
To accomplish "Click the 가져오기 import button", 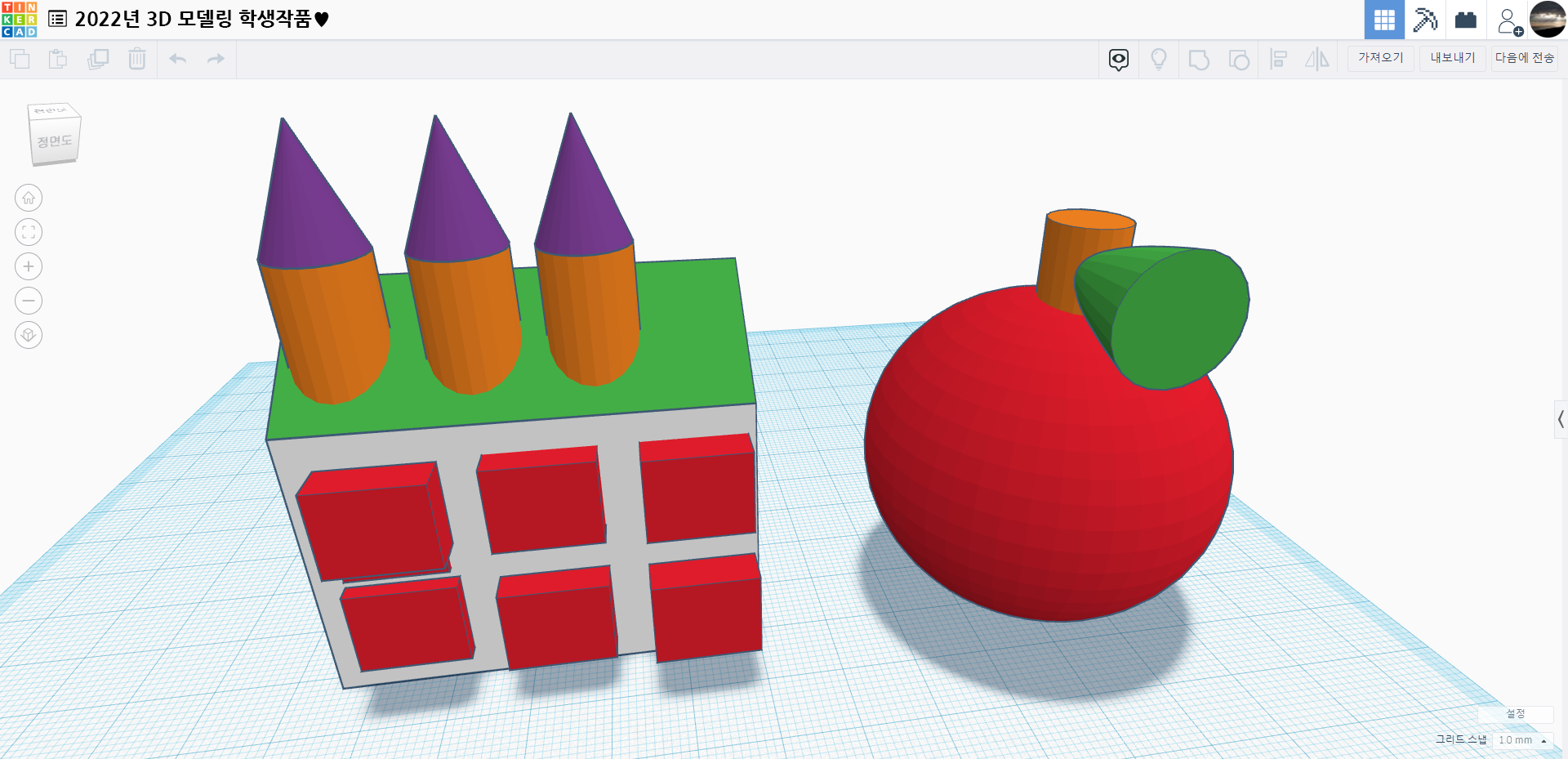I will [1380, 58].
